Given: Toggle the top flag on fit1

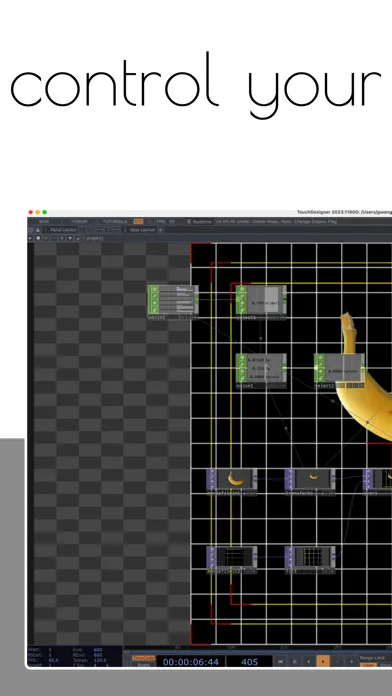Looking at the screenshot, I should (290, 550).
